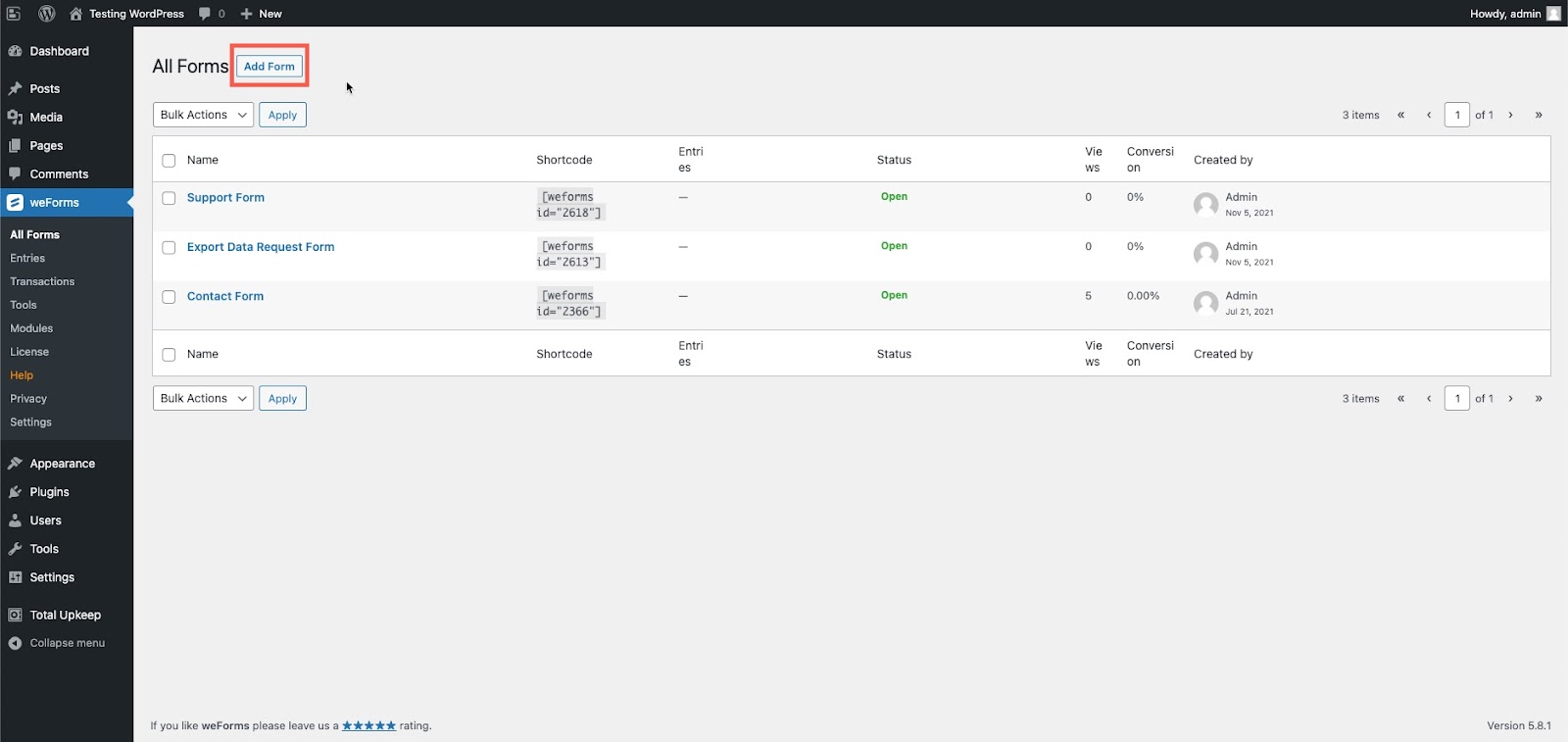Viewport: 1568px width, 742px height.
Task: Open weForms Modules submenu
Action: point(31,328)
